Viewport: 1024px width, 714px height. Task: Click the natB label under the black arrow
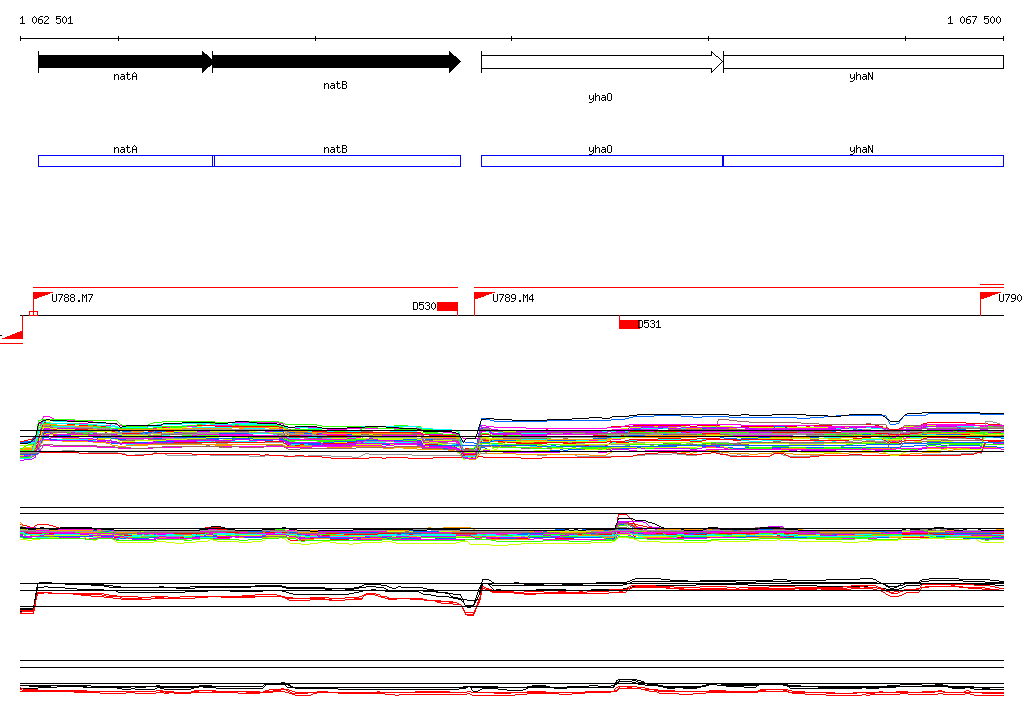click(335, 86)
